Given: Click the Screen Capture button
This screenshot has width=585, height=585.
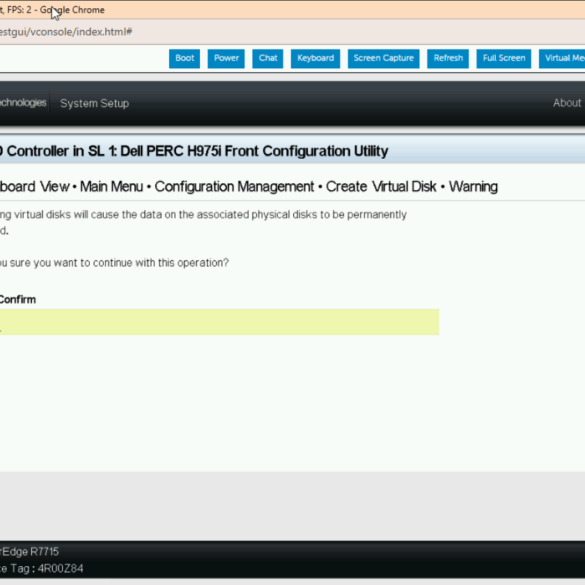Looking at the screenshot, I should tap(384, 59).
